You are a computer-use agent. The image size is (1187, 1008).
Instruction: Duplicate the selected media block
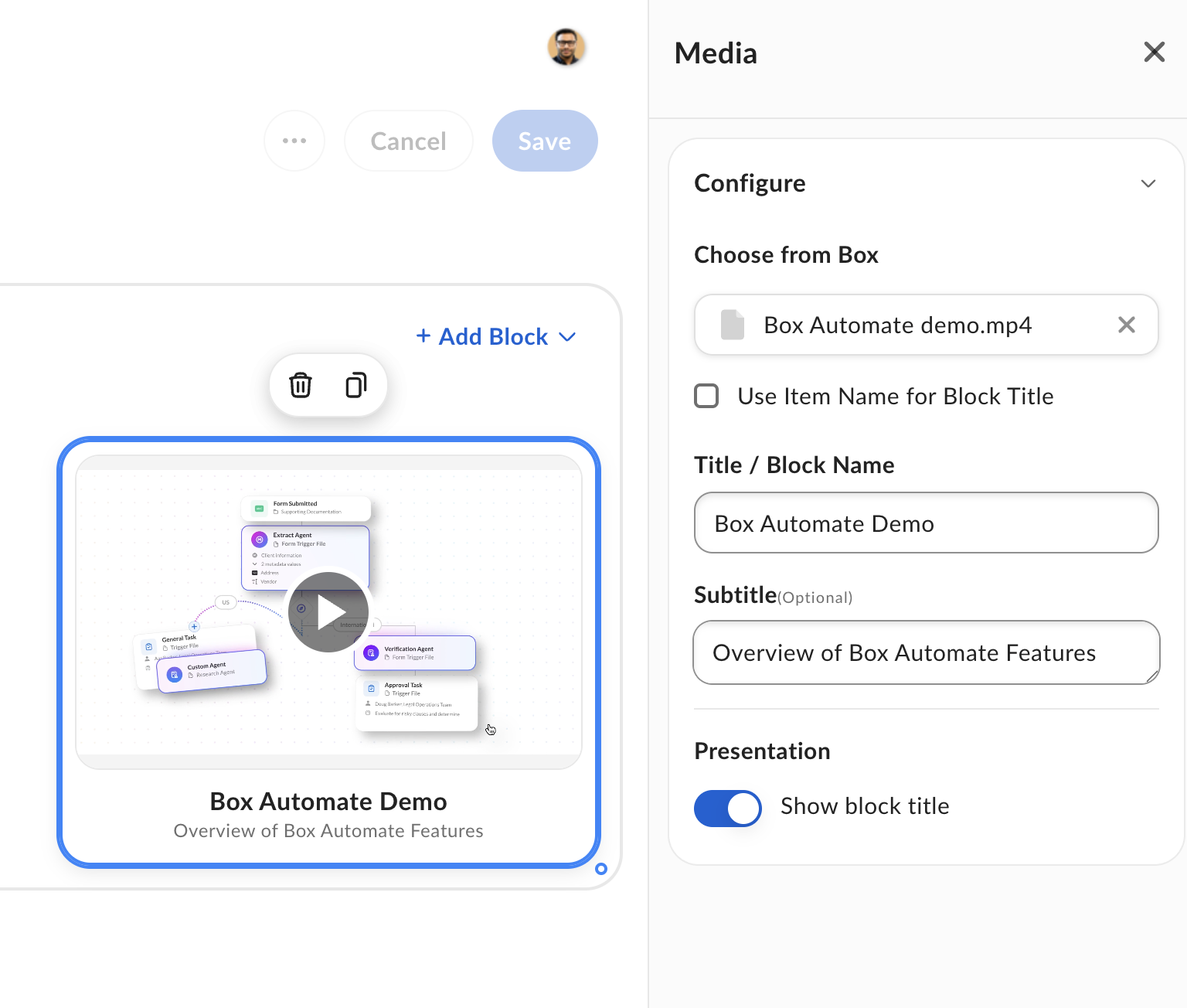pos(355,385)
